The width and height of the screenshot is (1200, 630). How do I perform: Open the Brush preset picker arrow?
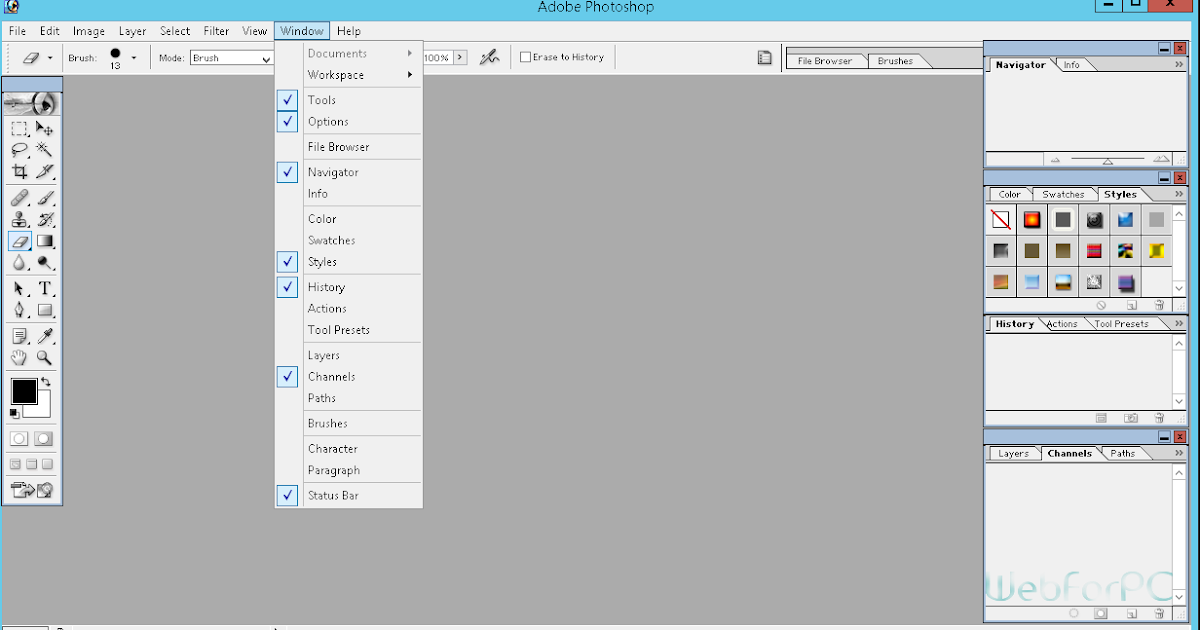click(x=133, y=58)
